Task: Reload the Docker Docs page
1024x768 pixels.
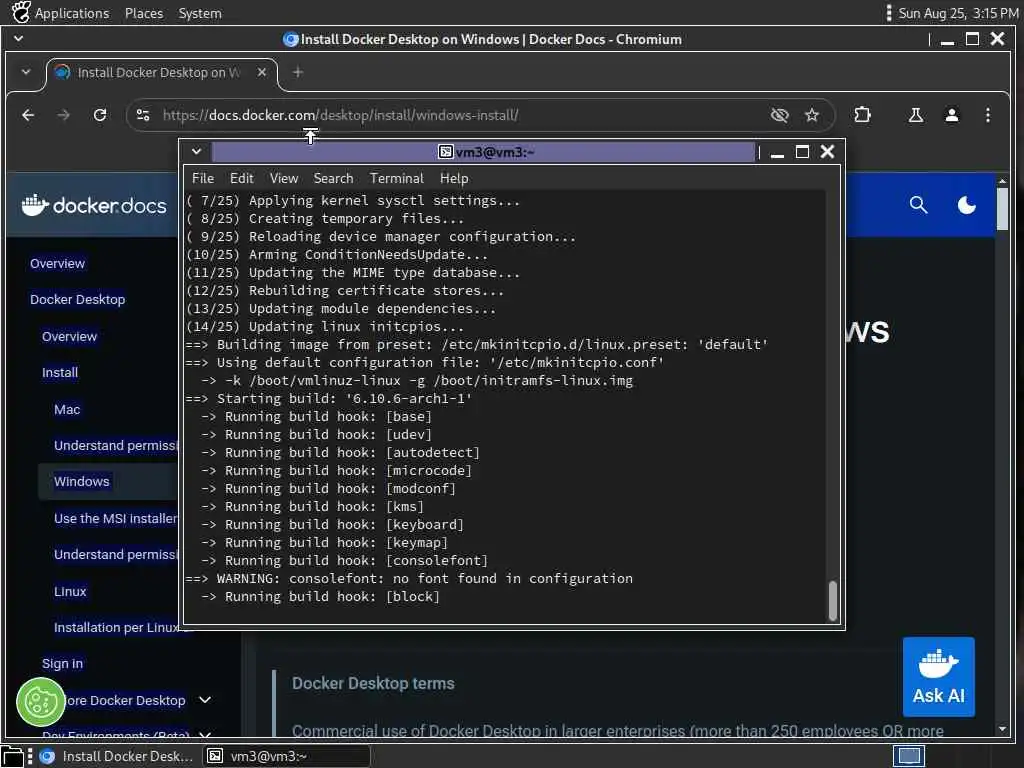Action: click(100, 115)
